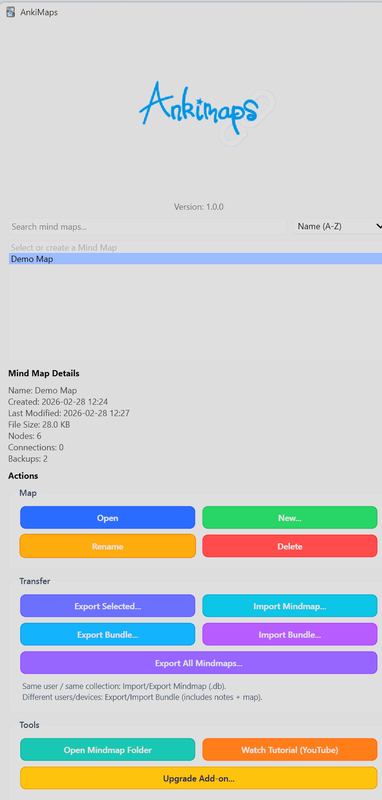Click the Ankimaps logo image
Image resolution: width=382 pixels, height=800 pixels.
coord(207,113)
